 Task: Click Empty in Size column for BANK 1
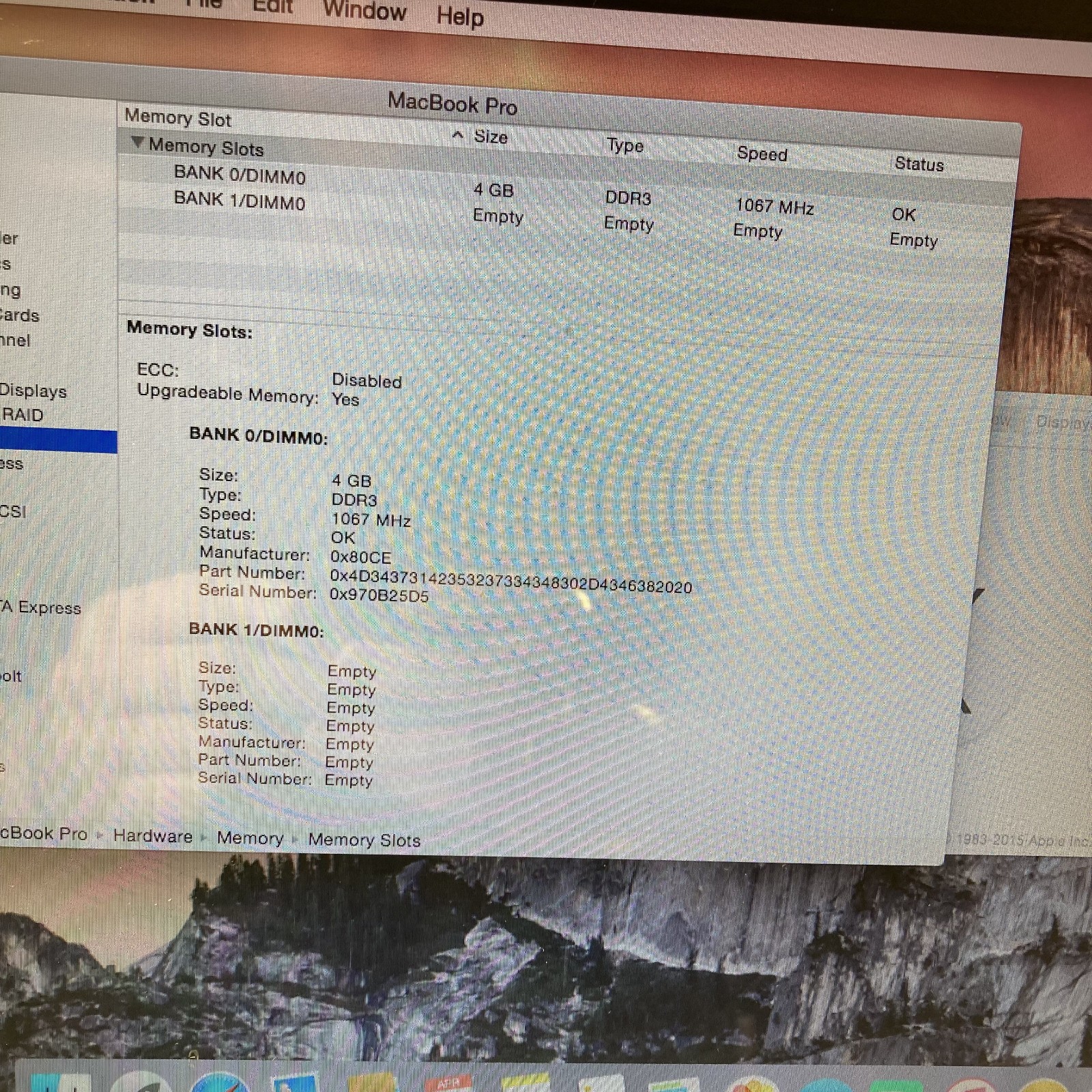(498, 216)
